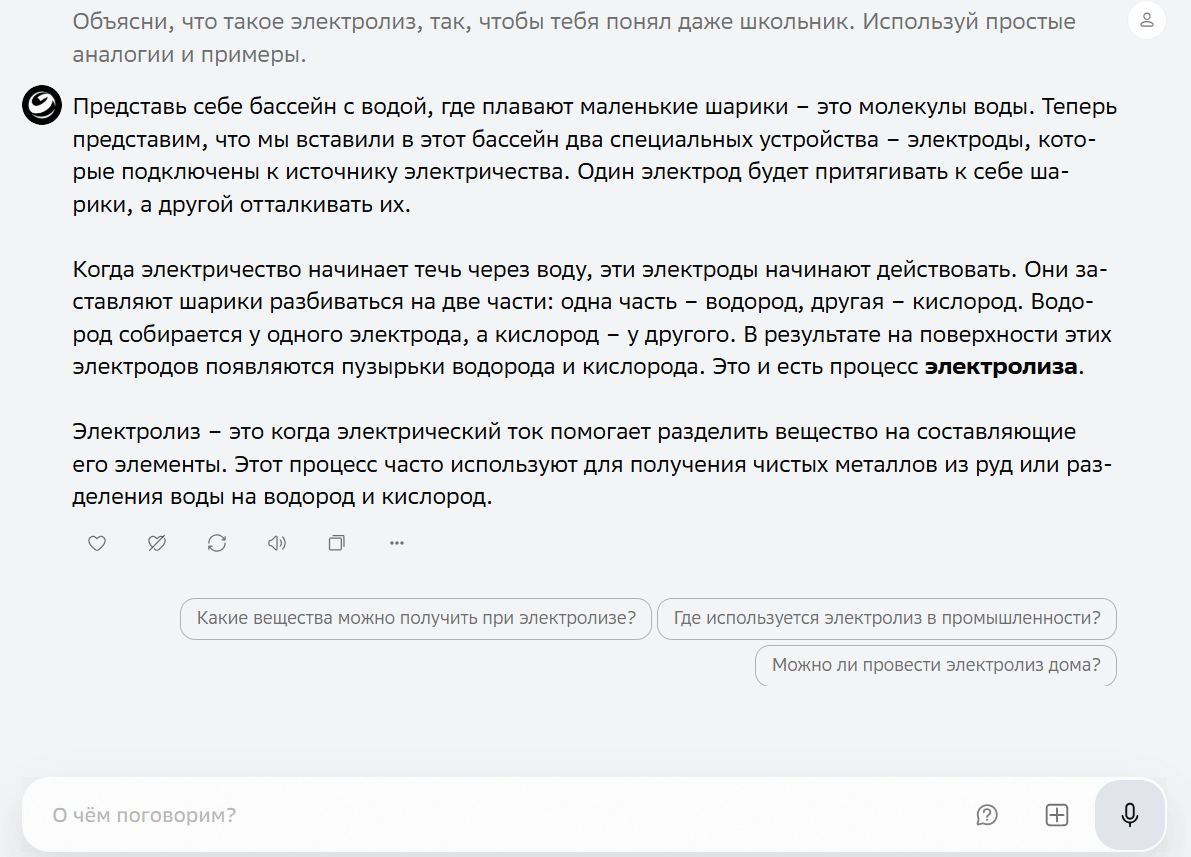Like Alice's answer with the heart icon
1191x857 pixels.
(96, 543)
